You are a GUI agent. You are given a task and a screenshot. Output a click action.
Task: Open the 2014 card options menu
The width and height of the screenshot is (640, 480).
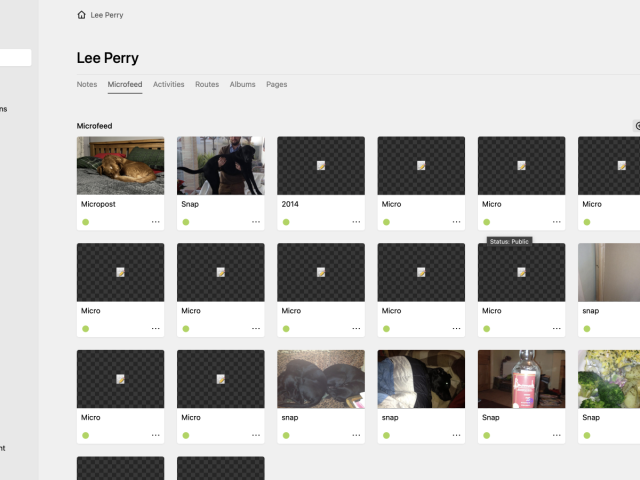click(x=356, y=222)
